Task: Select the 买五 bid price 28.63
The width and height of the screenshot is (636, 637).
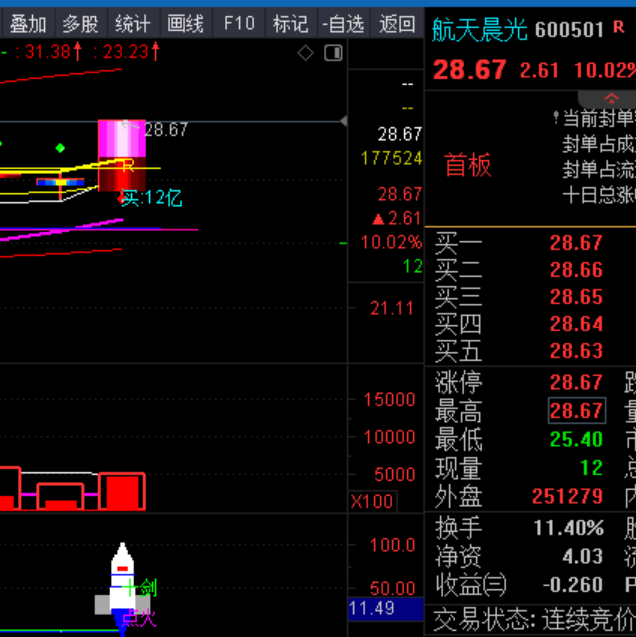Action: pyautogui.click(x=576, y=351)
